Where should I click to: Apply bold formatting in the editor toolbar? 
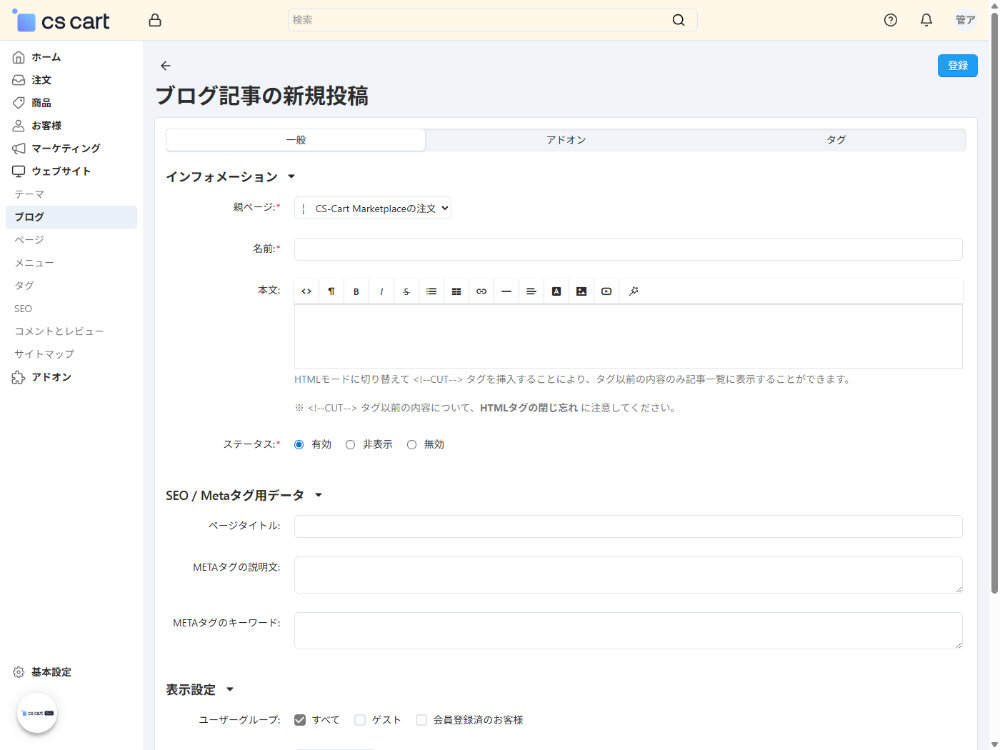356,291
